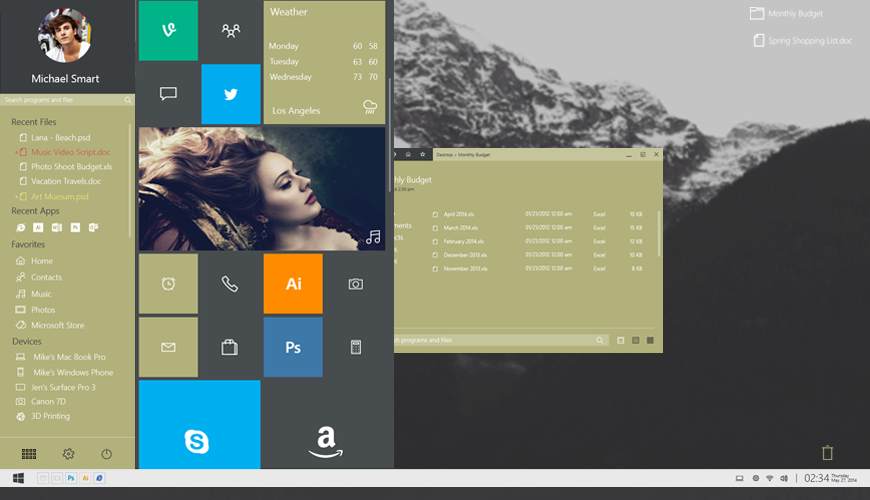Select Mike's Mac Book Pro device
The image size is (870, 500).
tap(68, 357)
